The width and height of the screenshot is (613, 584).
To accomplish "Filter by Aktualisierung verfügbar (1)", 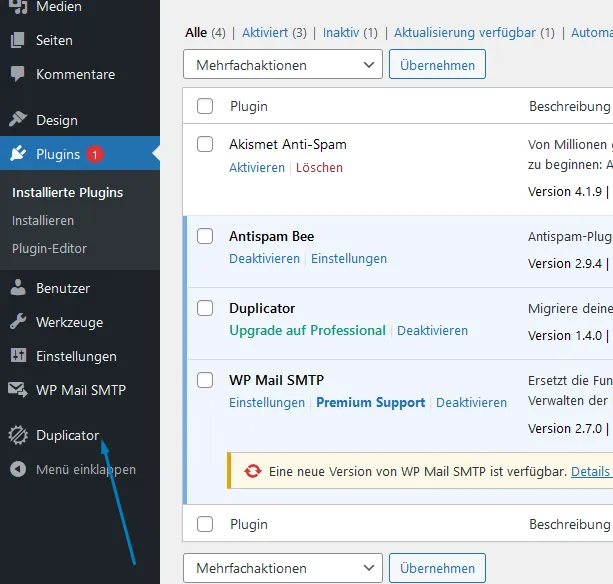I will point(474,33).
